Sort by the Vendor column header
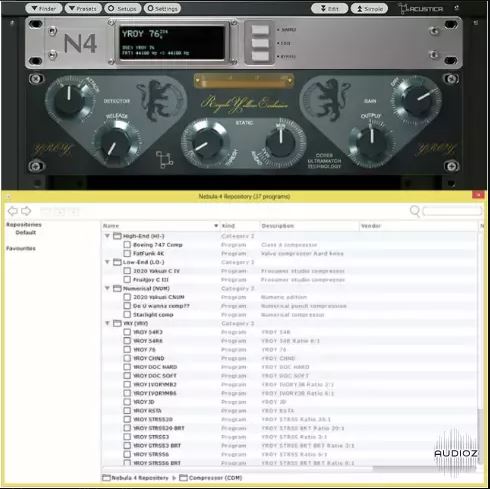490x489 pixels. [419, 226]
